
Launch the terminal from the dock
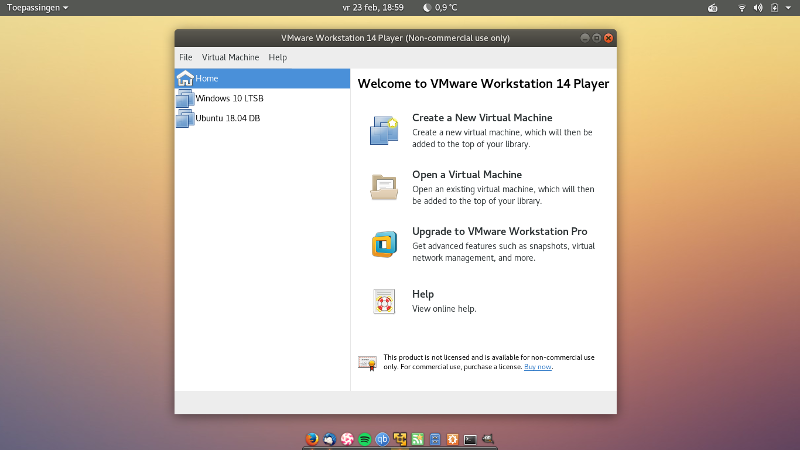coord(470,439)
